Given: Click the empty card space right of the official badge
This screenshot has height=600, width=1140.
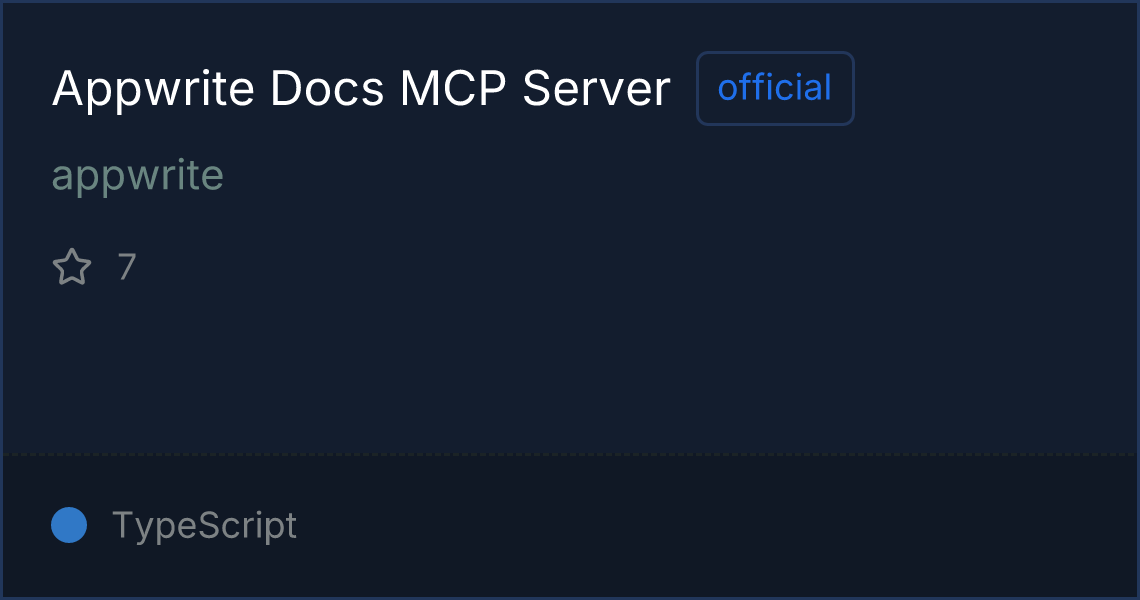Looking at the screenshot, I should (995, 88).
